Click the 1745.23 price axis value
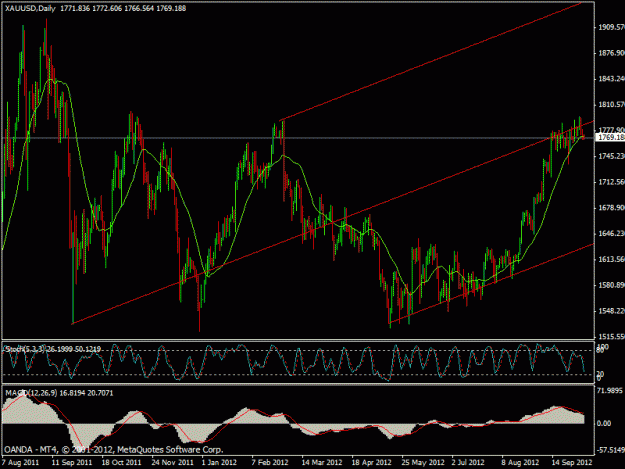 [x=611, y=156]
